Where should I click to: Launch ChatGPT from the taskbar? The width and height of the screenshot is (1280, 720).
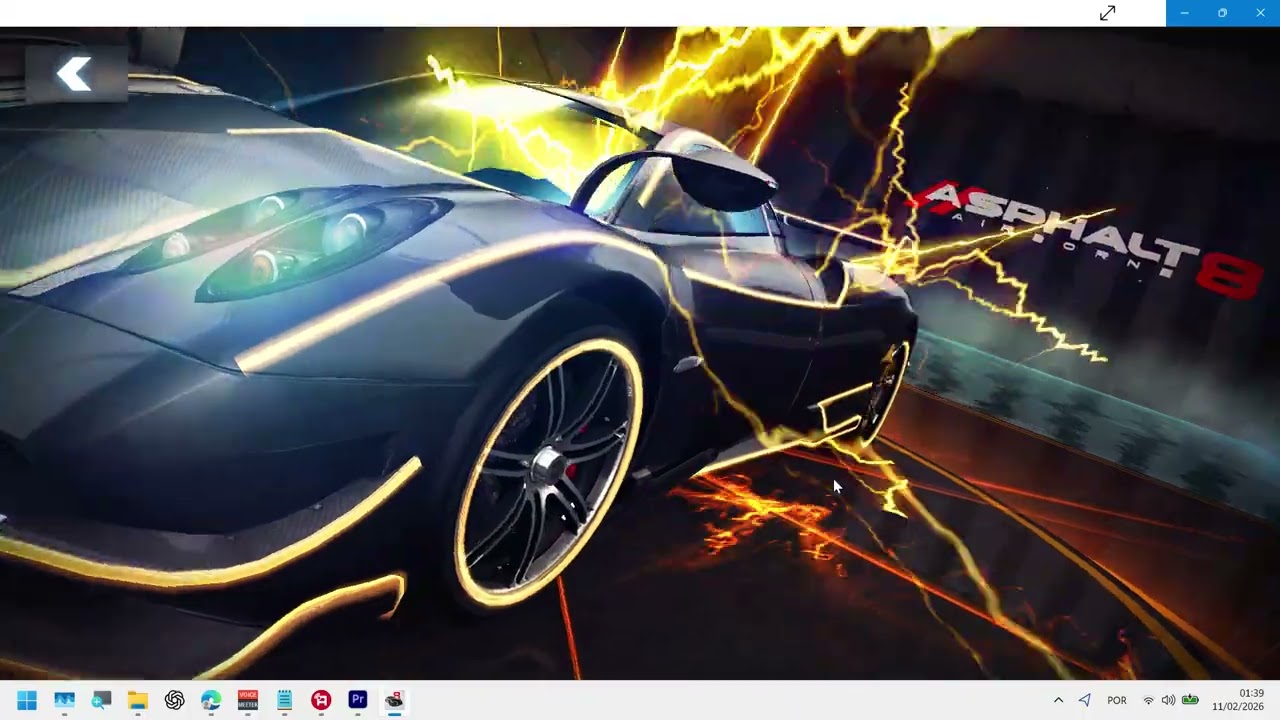[x=174, y=700]
